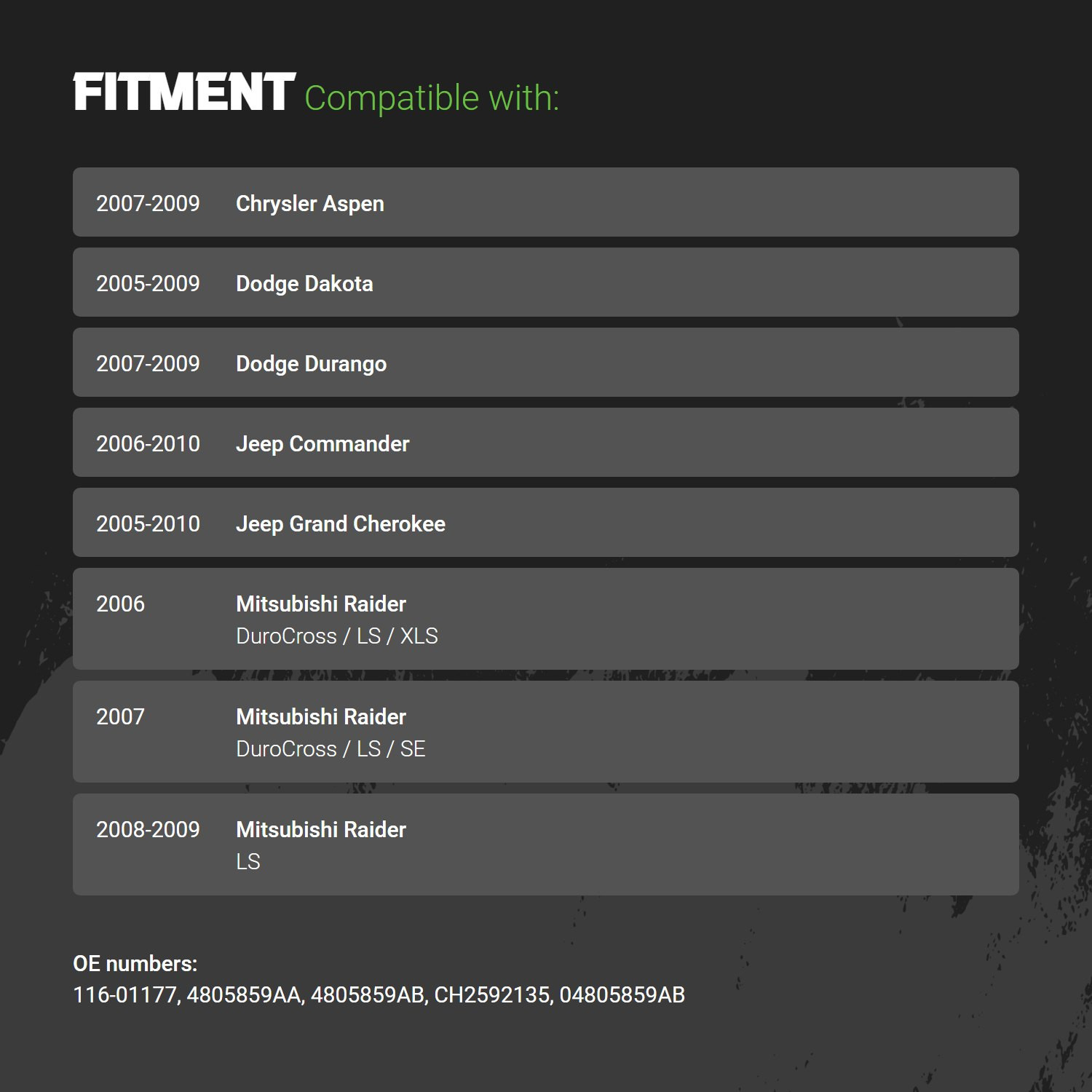Select the 2007-2009 Chrysler Aspen row

pyautogui.click(x=546, y=202)
